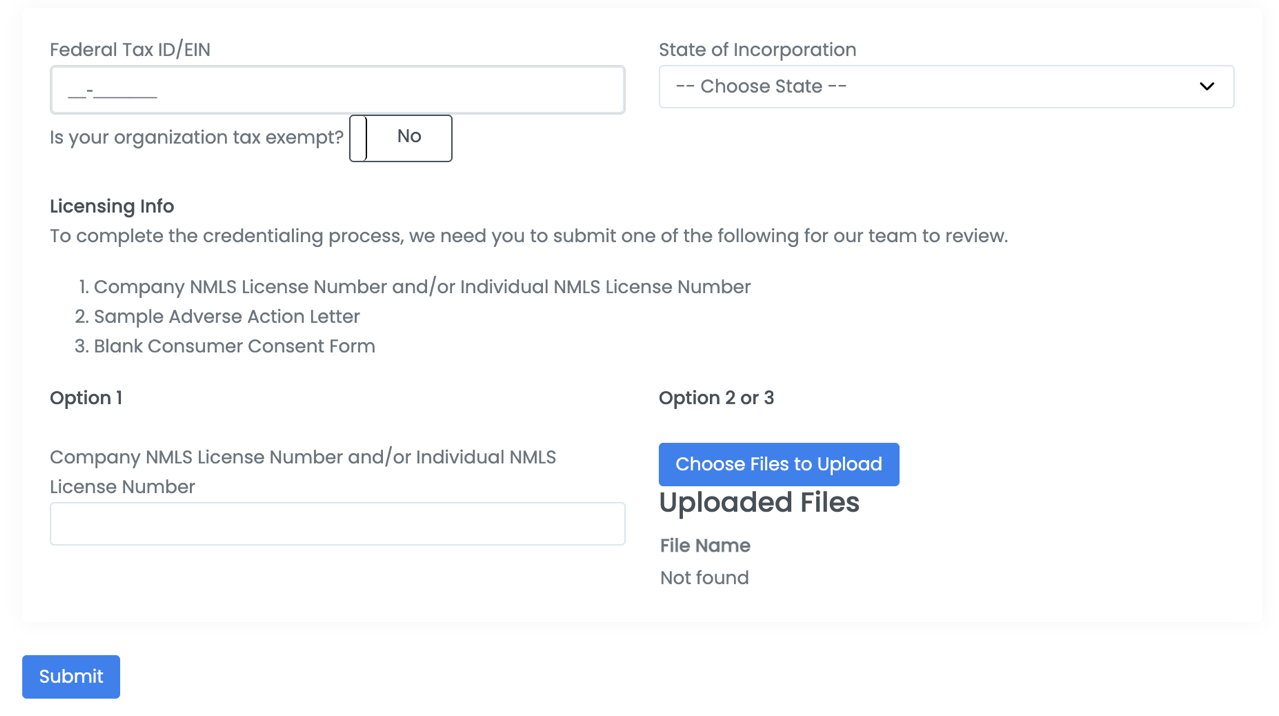Select the Blank Consumer Consent Form list item
1279x716 pixels.
pos(234,346)
